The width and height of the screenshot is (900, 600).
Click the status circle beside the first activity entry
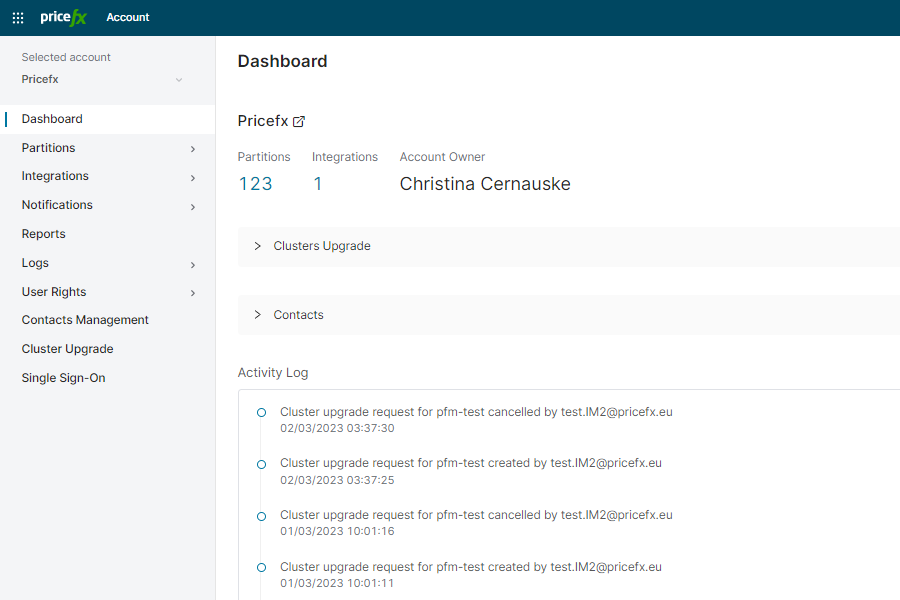click(x=261, y=412)
